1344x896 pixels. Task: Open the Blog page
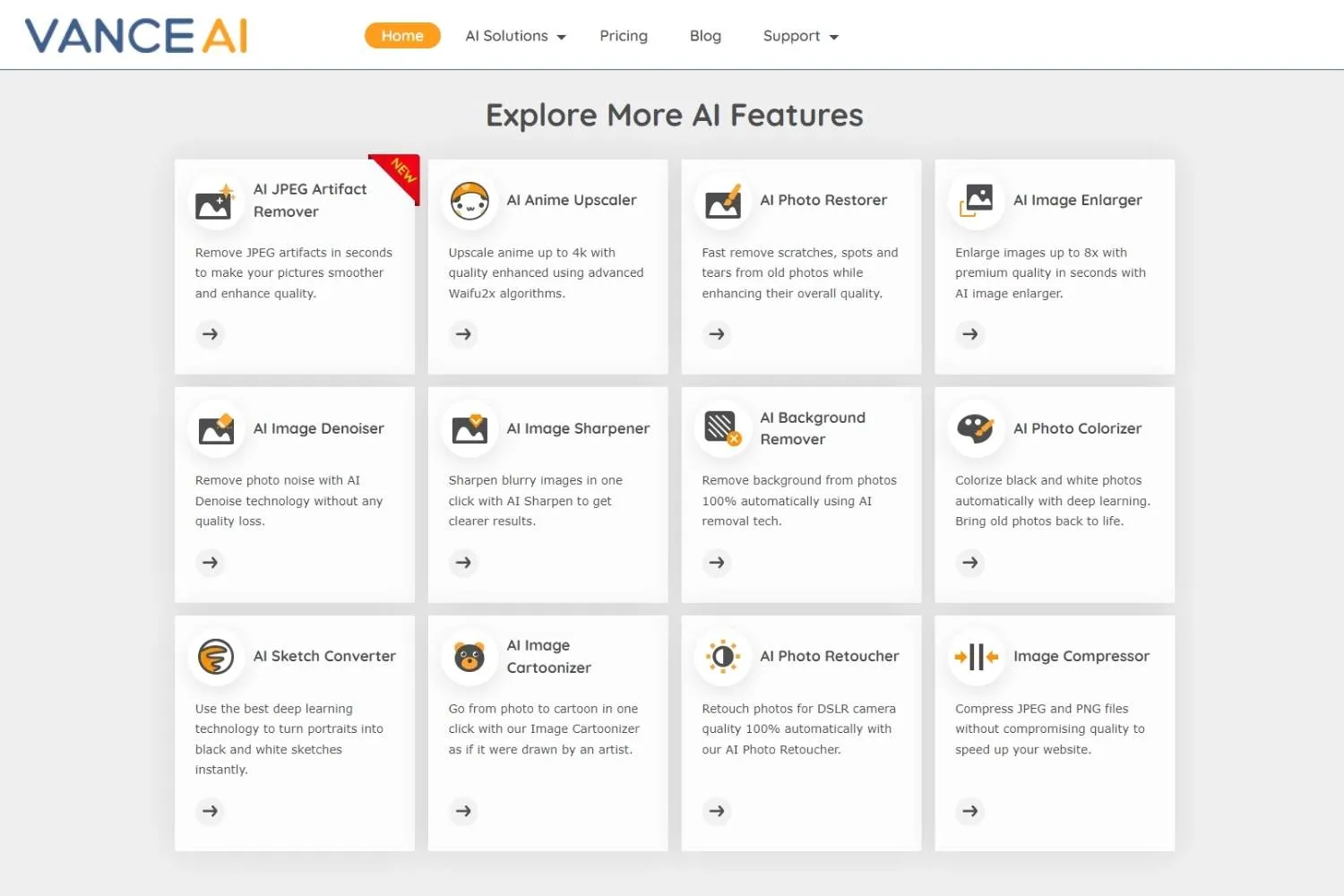tap(705, 36)
